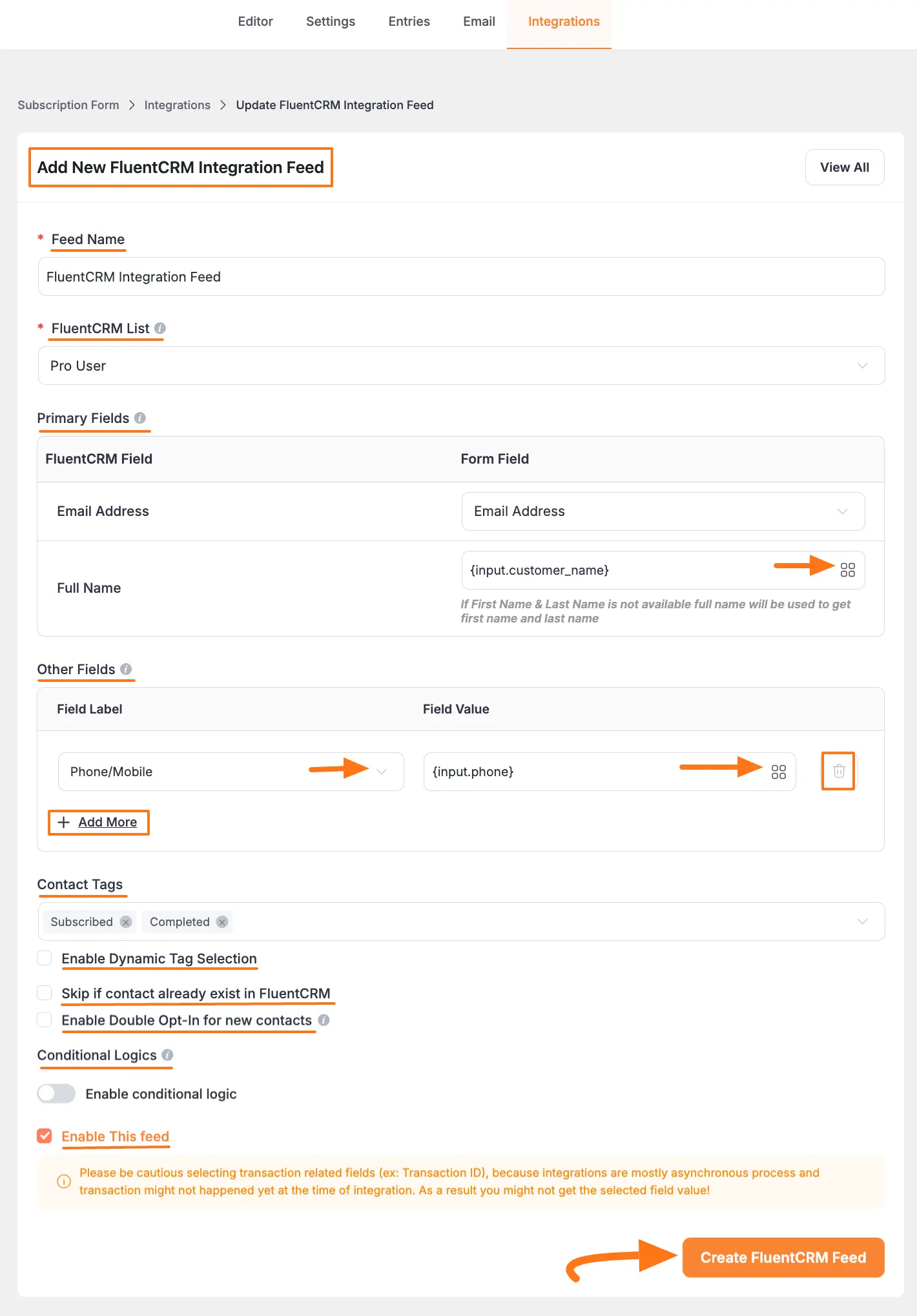Delete the Phone/Mobile field row
917x1316 pixels.
pos(838,771)
